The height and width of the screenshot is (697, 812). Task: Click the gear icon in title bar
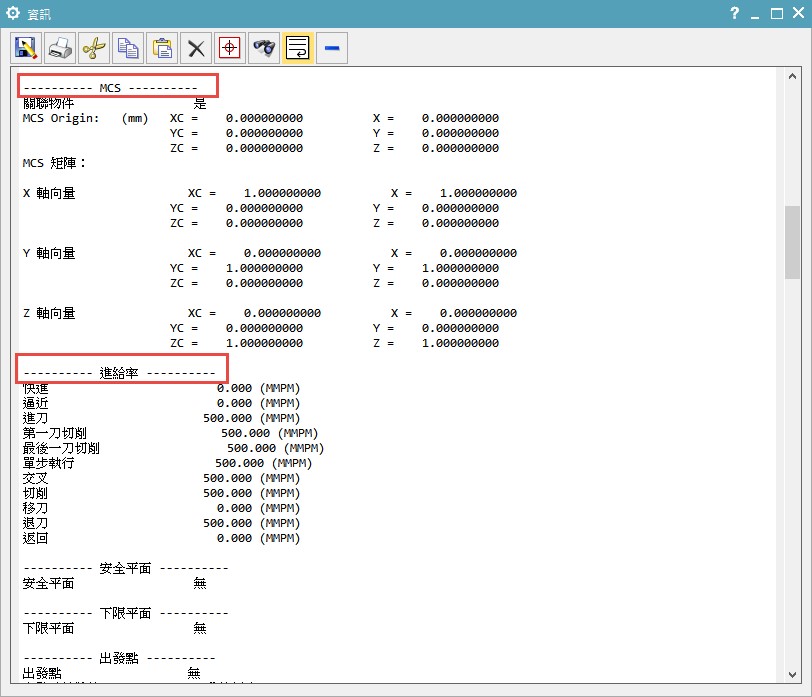click(x=13, y=13)
